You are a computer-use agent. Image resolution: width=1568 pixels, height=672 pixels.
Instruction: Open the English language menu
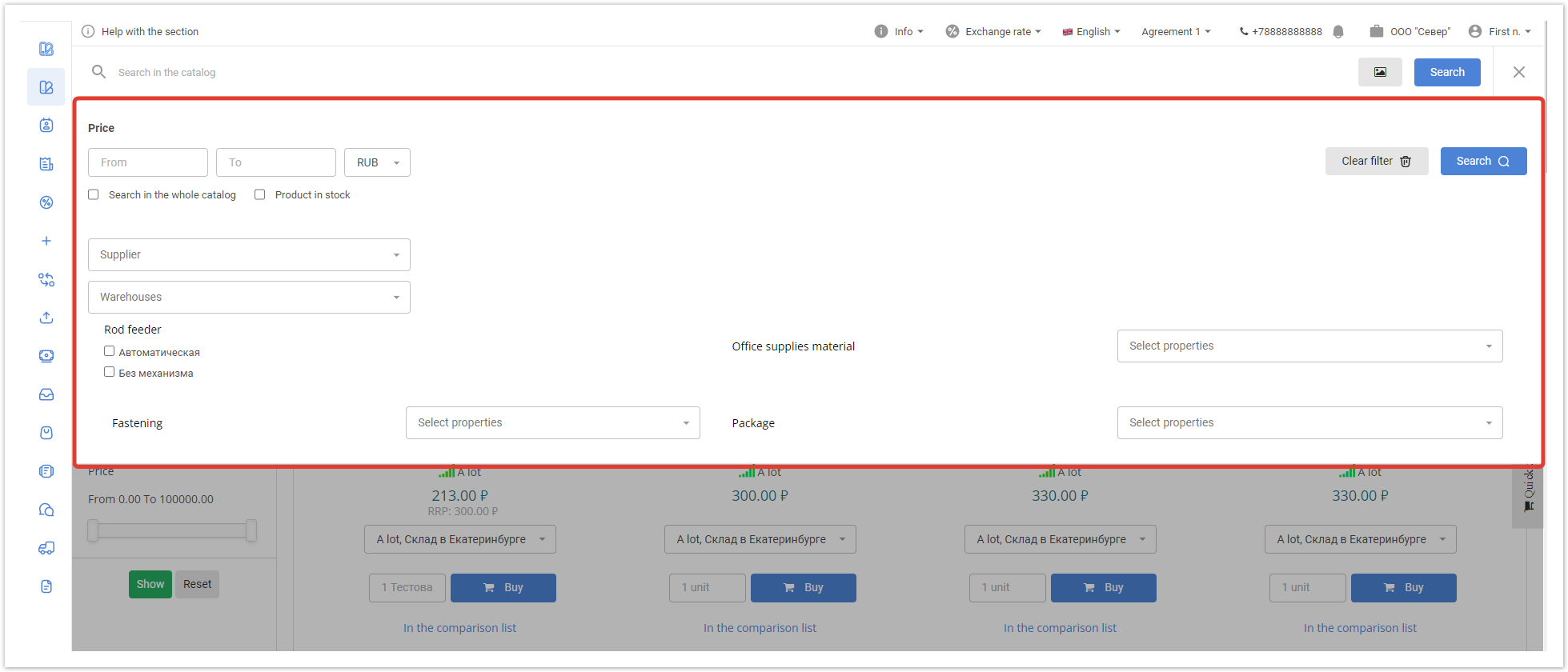pyautogui.click(x=1091, y=31)
